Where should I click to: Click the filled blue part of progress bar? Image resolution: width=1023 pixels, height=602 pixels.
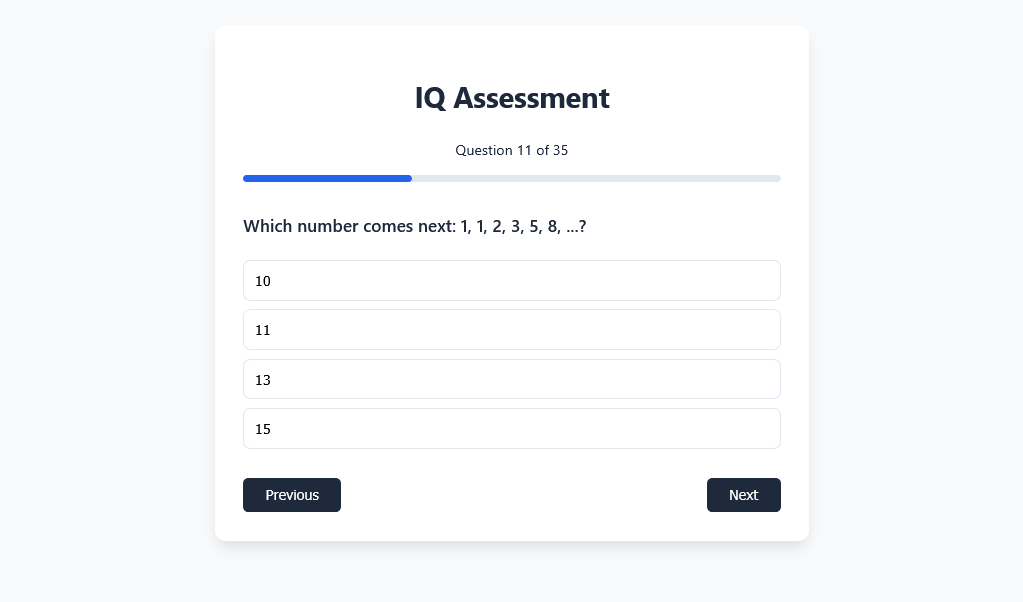327,178
